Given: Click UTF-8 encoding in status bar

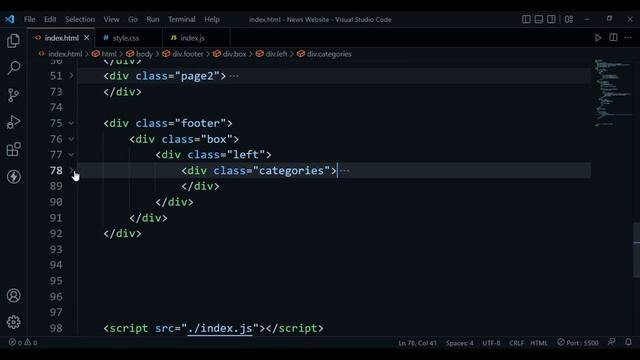Looking at the screenshot, I should [x=491, y=343].
